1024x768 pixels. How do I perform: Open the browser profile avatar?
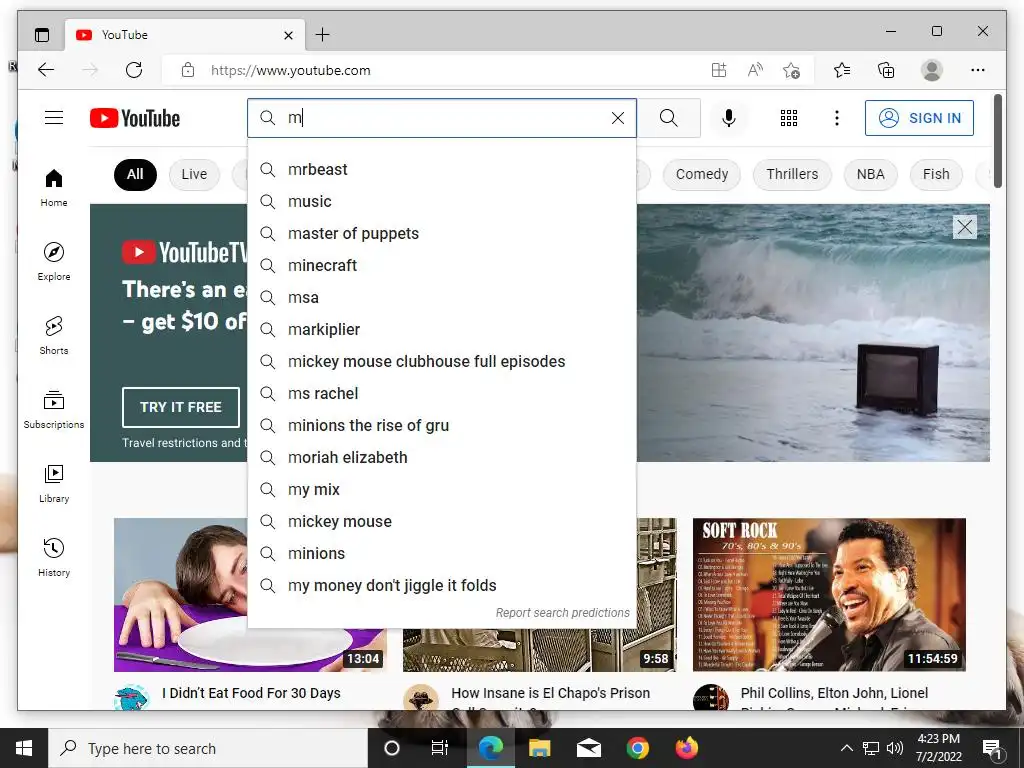pos(931,70)
